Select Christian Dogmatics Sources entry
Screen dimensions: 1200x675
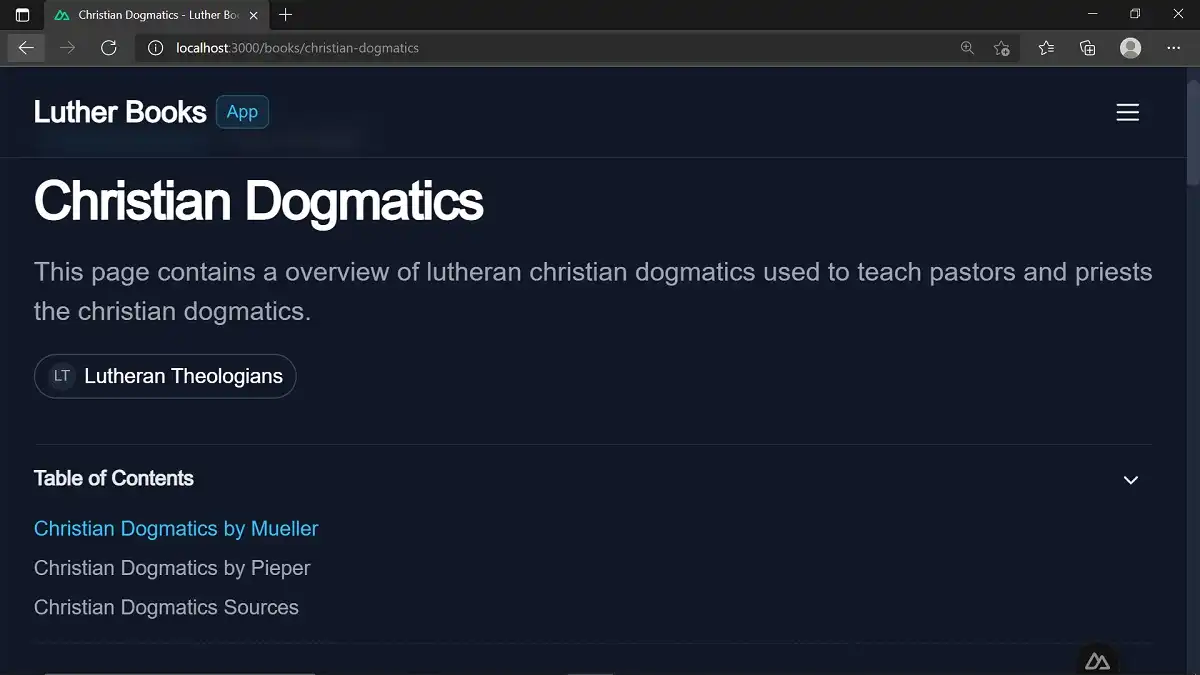[166, 607]
